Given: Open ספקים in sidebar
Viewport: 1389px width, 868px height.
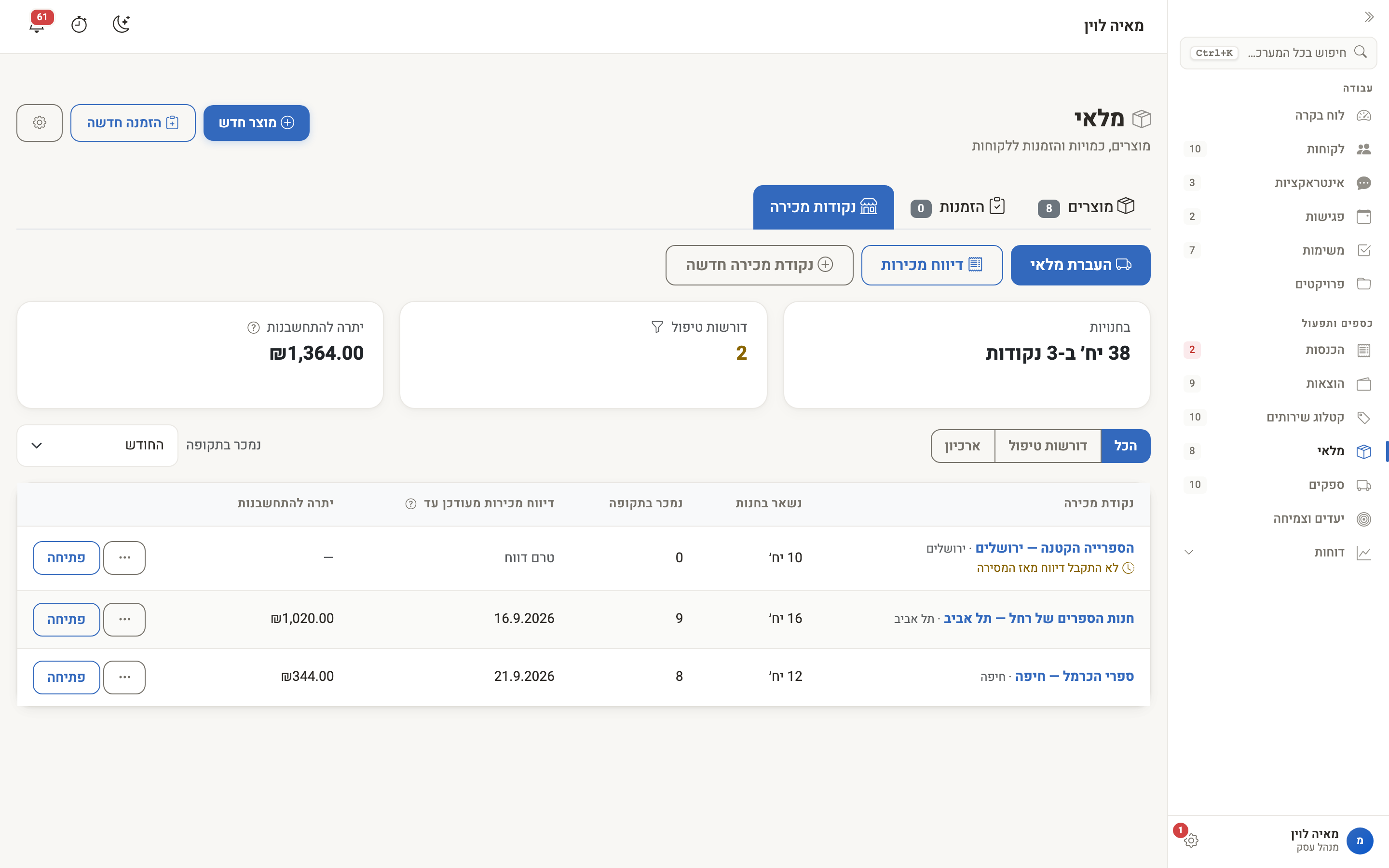Looking at the screenshot, I should [1278, 485].
